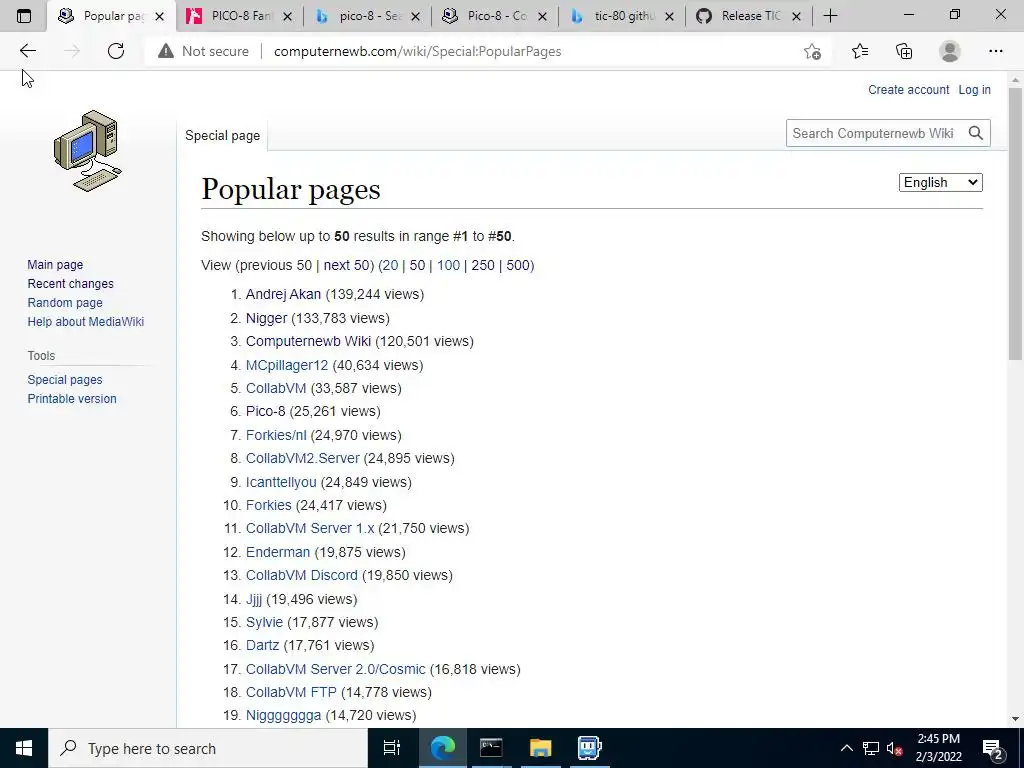
Task: Close the PICO-8 Fantasy tab
Action: (287, 17)
